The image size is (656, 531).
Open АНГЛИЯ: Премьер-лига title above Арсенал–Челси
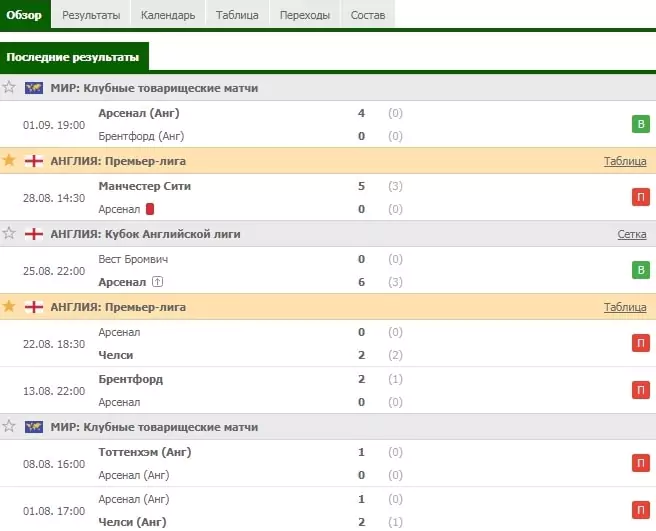[118, 307]
